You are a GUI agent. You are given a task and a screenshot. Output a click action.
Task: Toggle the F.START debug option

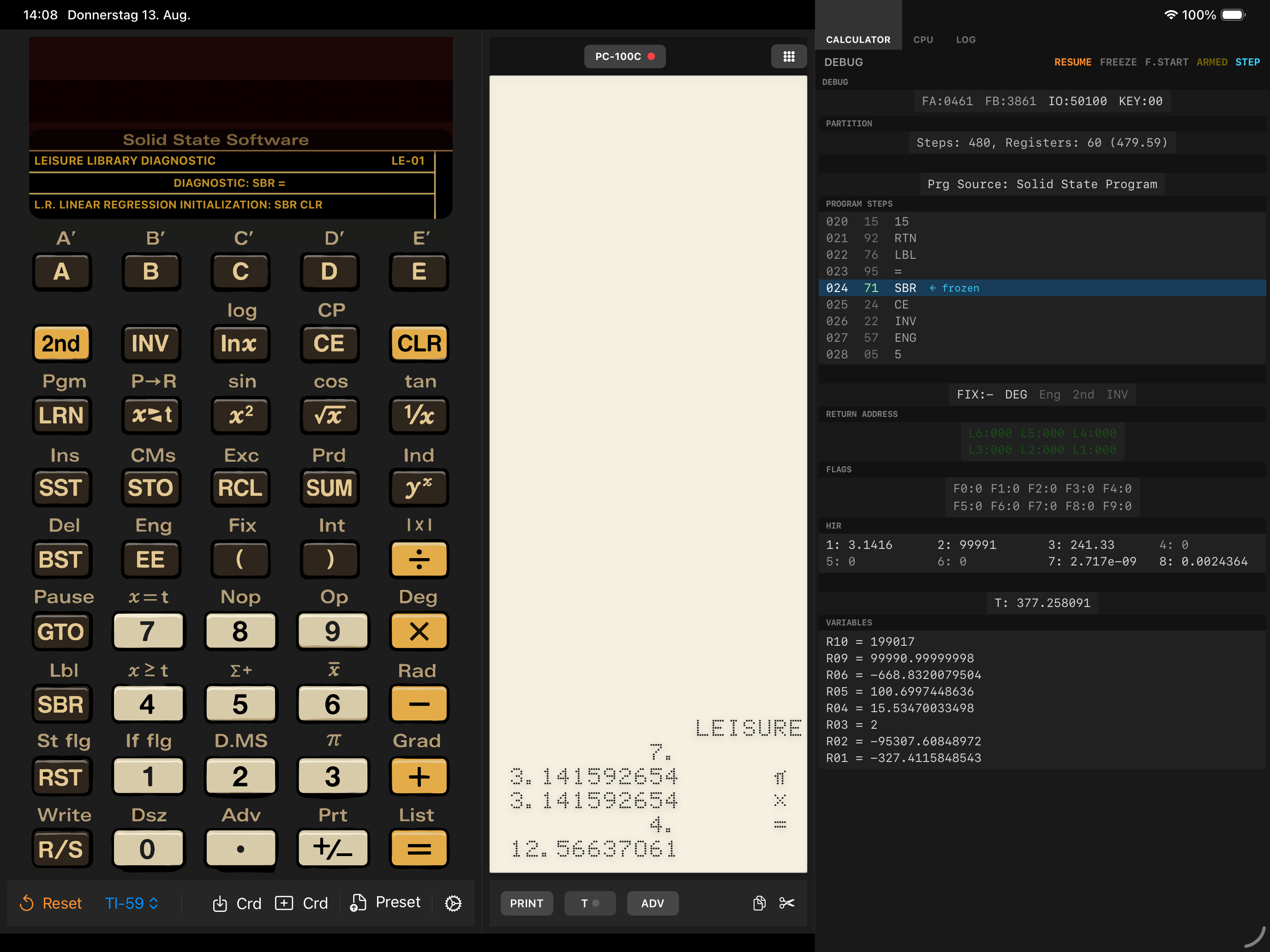[1166, 62]
